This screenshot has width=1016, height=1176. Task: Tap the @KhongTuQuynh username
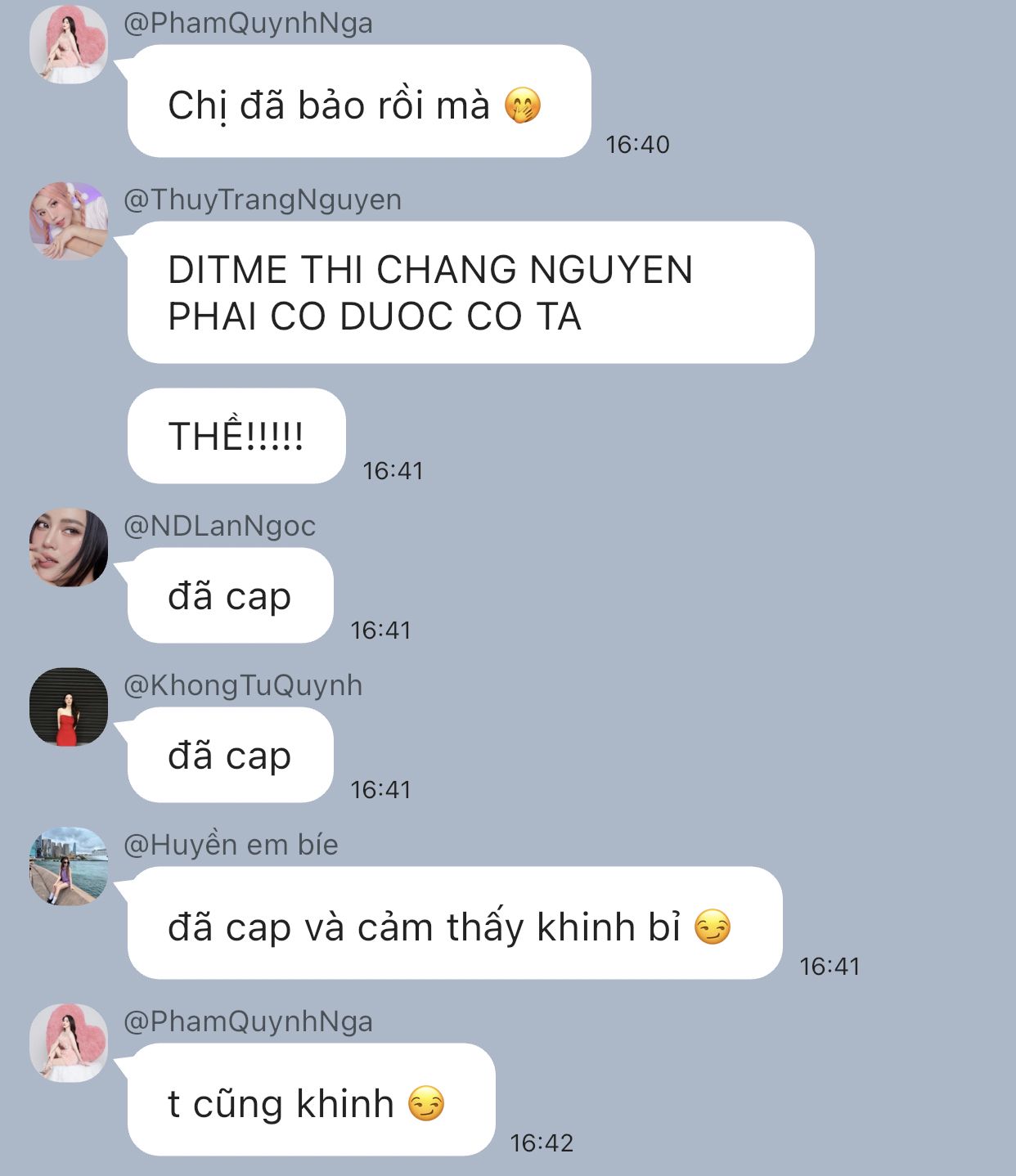click(243, 685)
